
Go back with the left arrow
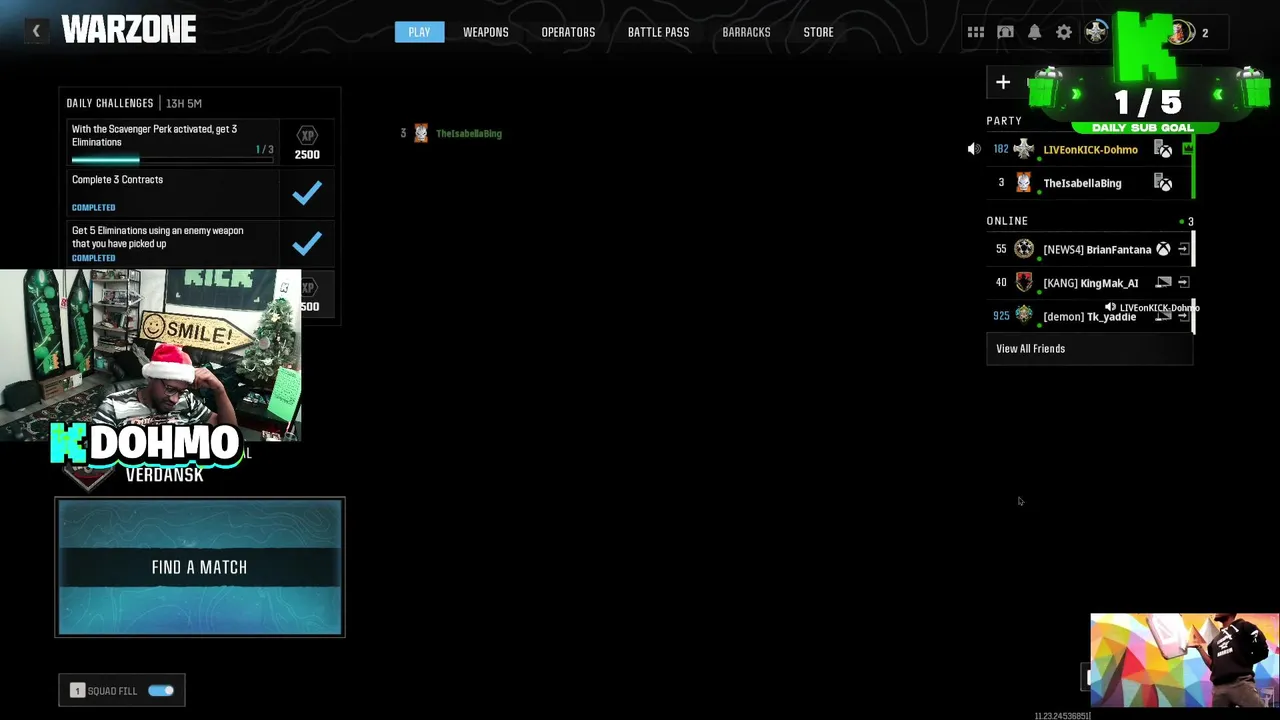(36, 31)
